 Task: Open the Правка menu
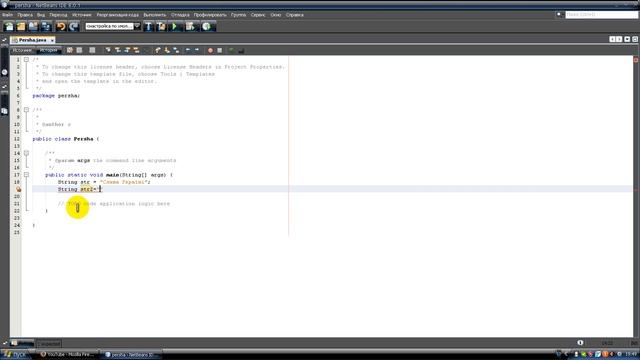[x=25, y=15]
